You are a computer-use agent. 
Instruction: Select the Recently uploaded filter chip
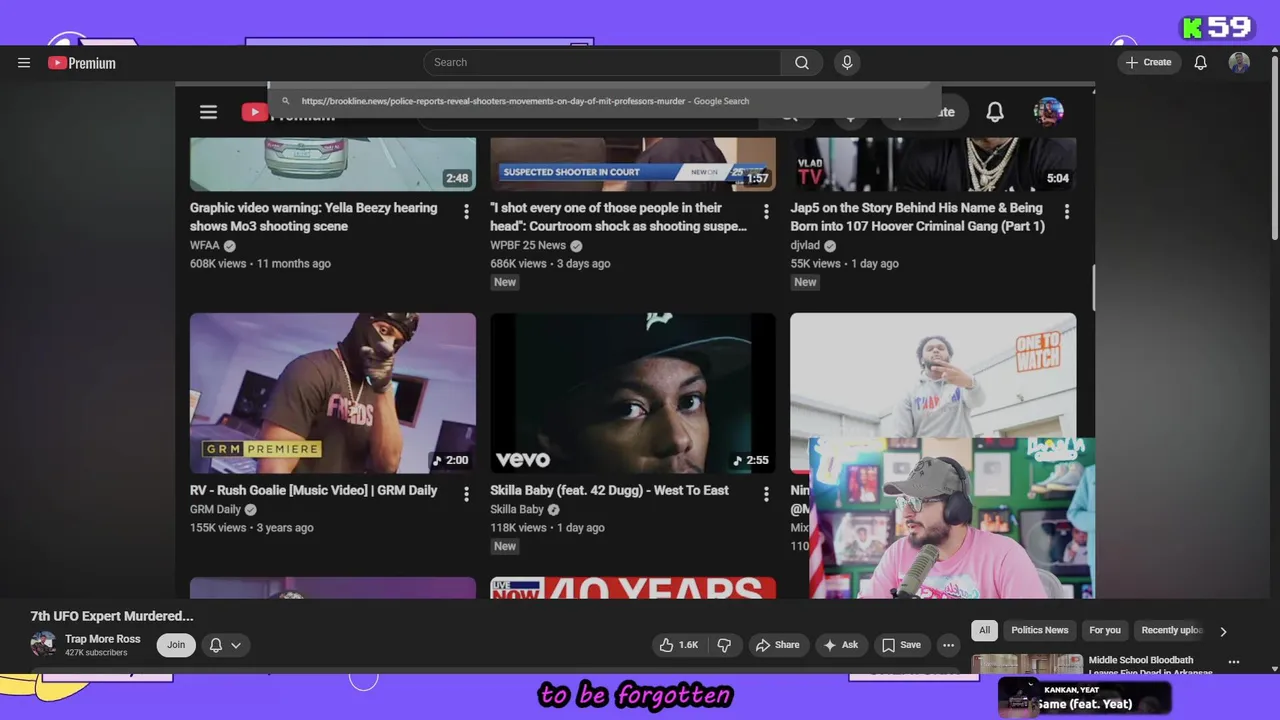pos(1172,630)
